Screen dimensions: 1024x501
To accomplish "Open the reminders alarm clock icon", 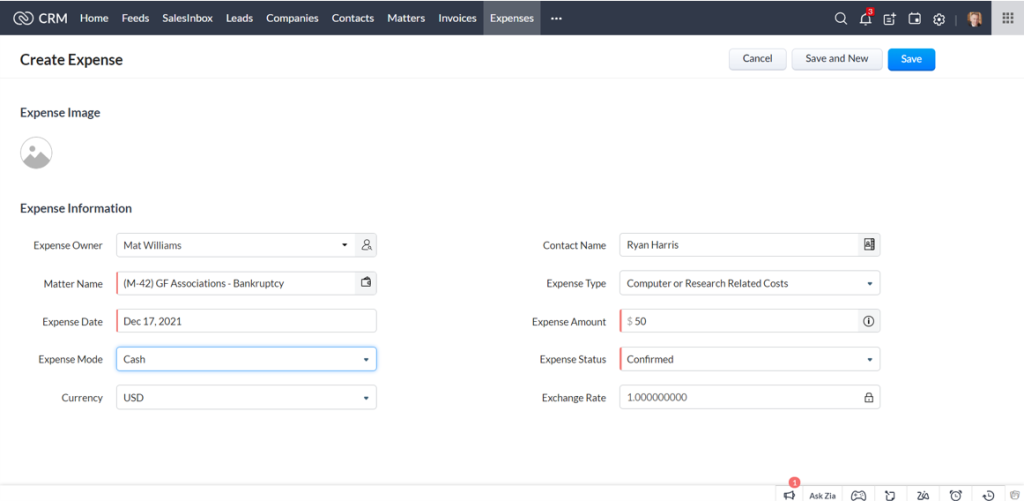I will click(955, 495).
